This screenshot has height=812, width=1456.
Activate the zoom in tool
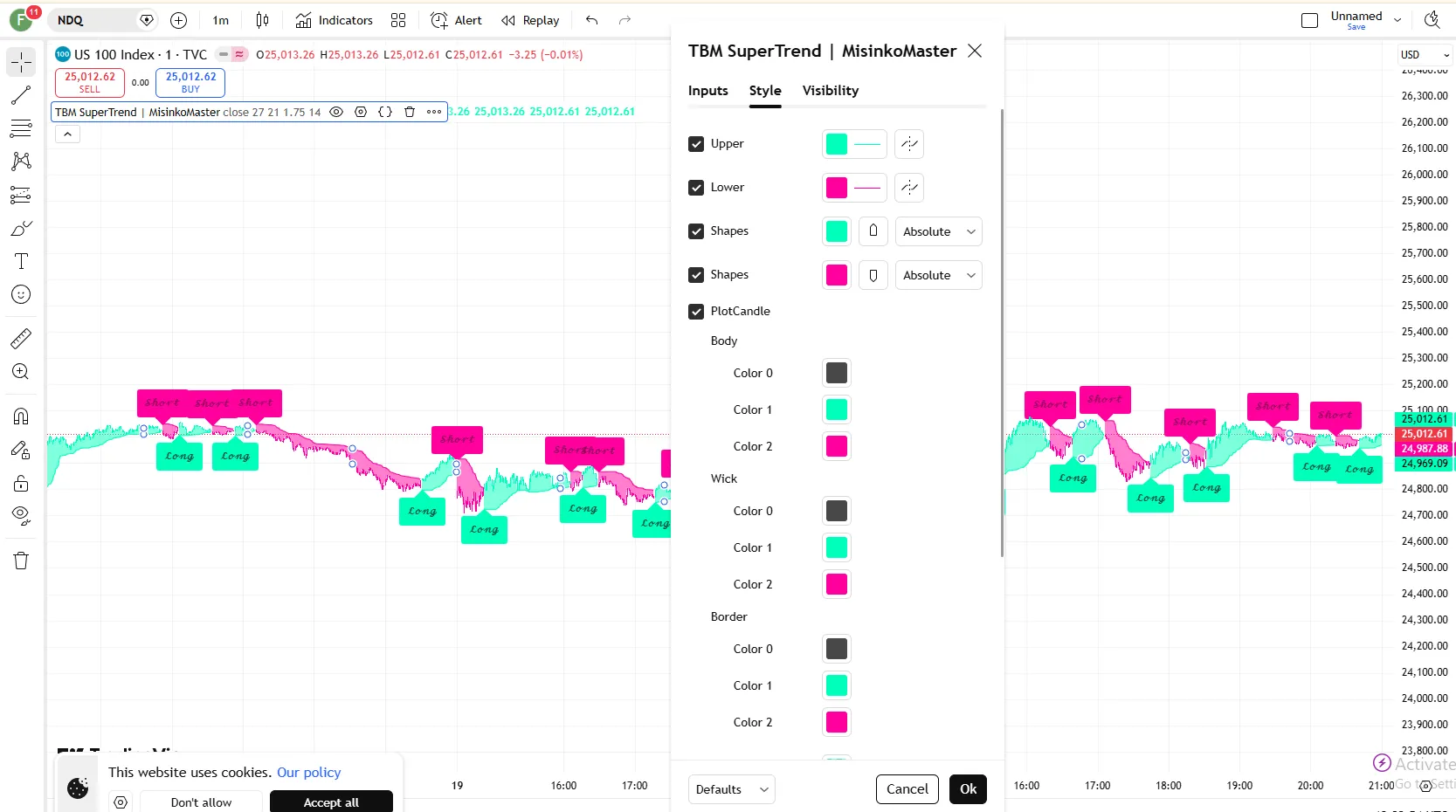point(21,371)
